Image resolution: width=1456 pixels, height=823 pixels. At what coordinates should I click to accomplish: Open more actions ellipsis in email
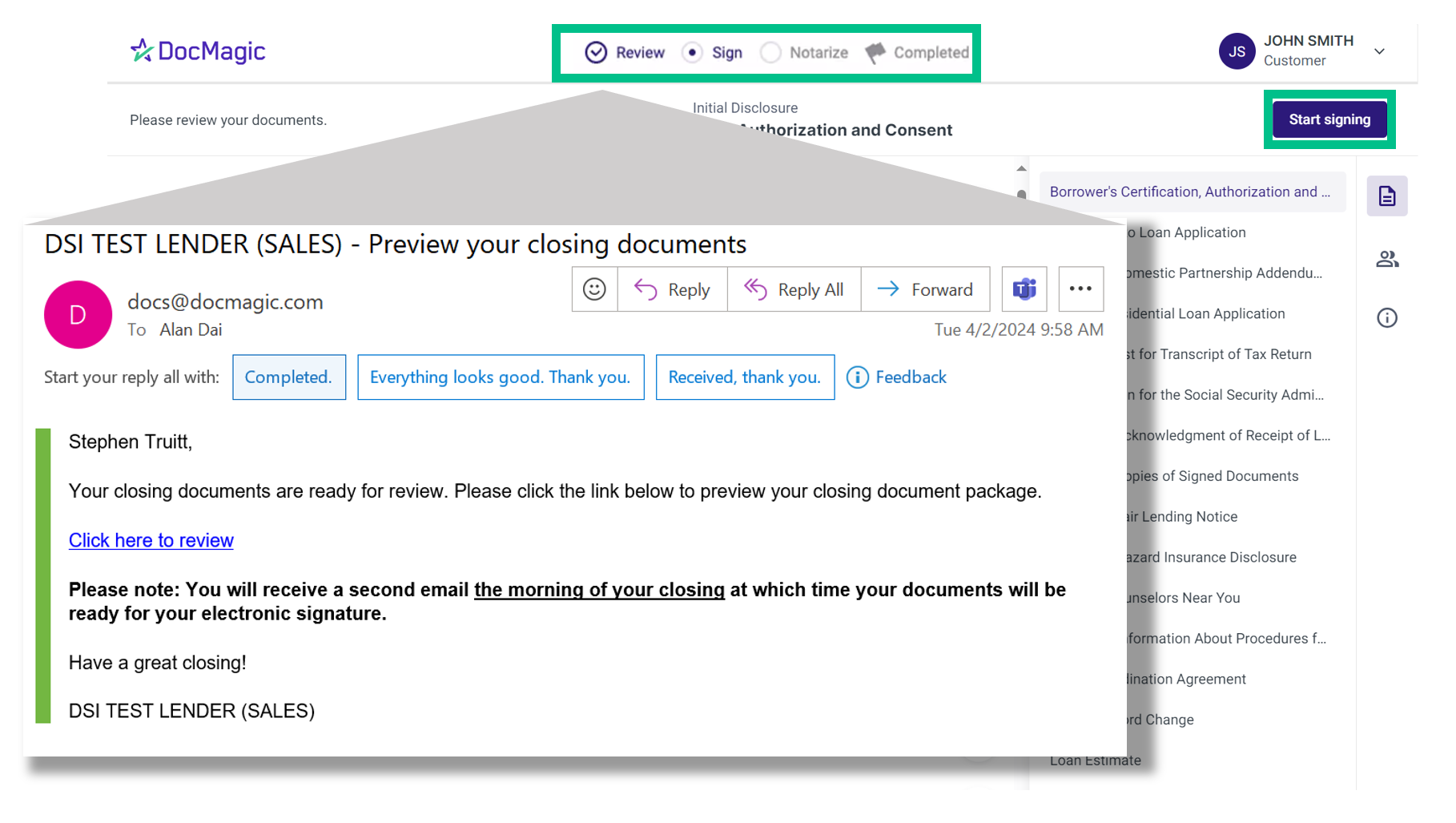(x=1080, y=289)
